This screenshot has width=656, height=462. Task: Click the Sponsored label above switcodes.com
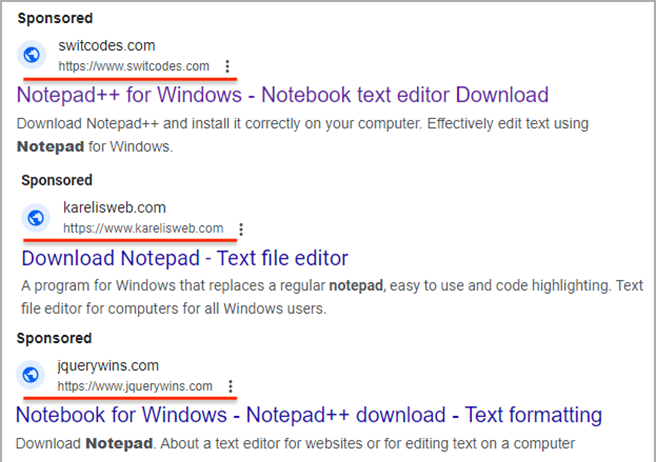tap(55, 18)
